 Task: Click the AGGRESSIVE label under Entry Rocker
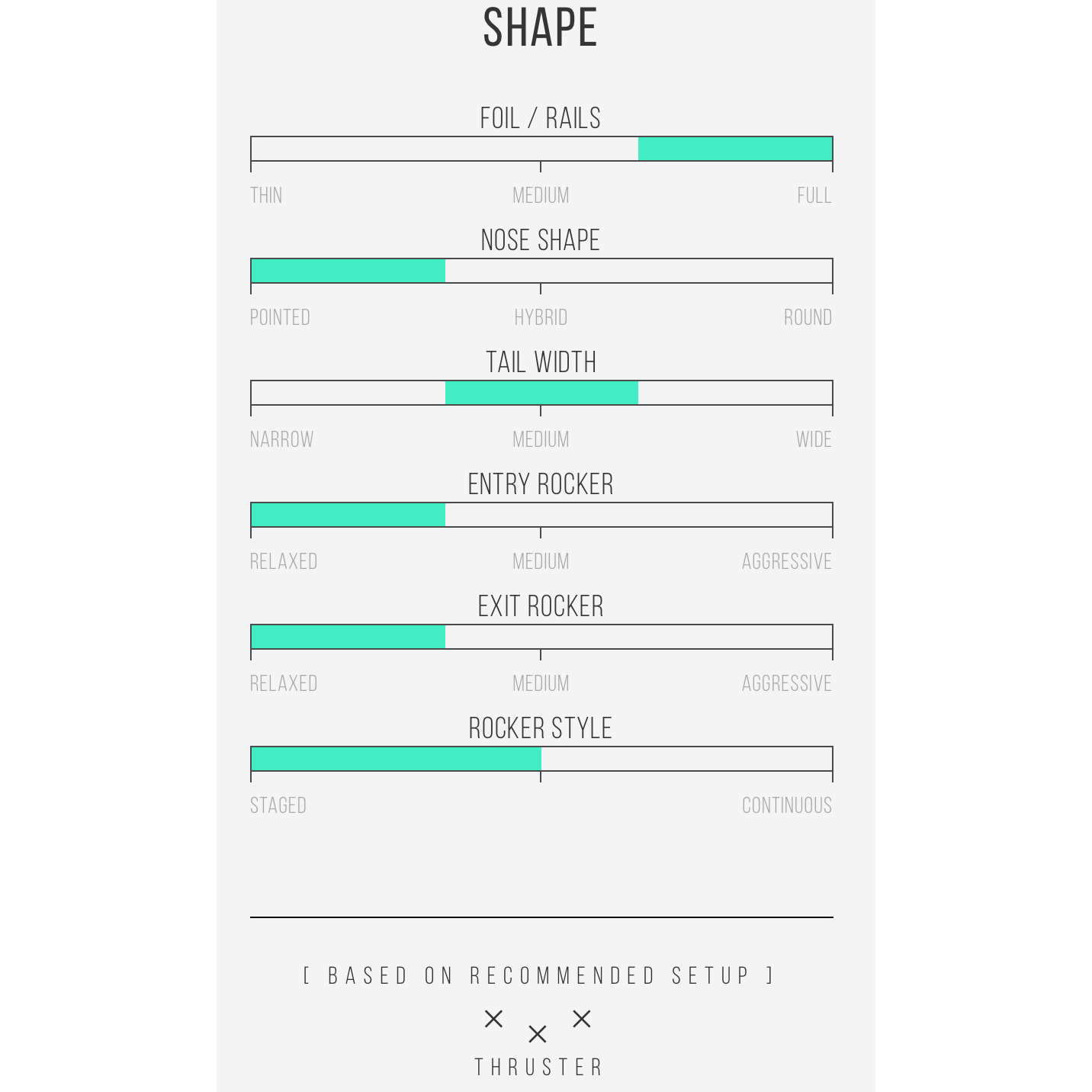coord(787,562)
